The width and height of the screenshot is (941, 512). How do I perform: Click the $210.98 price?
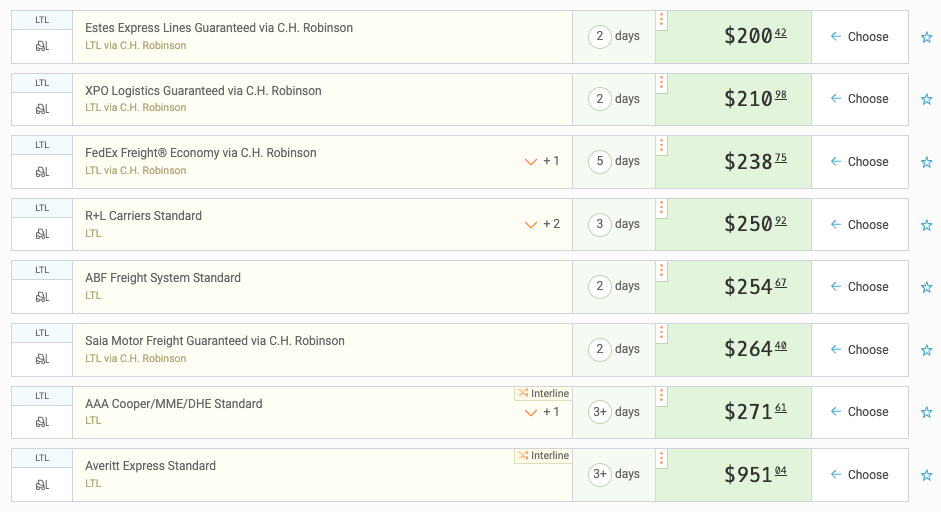[755, 98]
